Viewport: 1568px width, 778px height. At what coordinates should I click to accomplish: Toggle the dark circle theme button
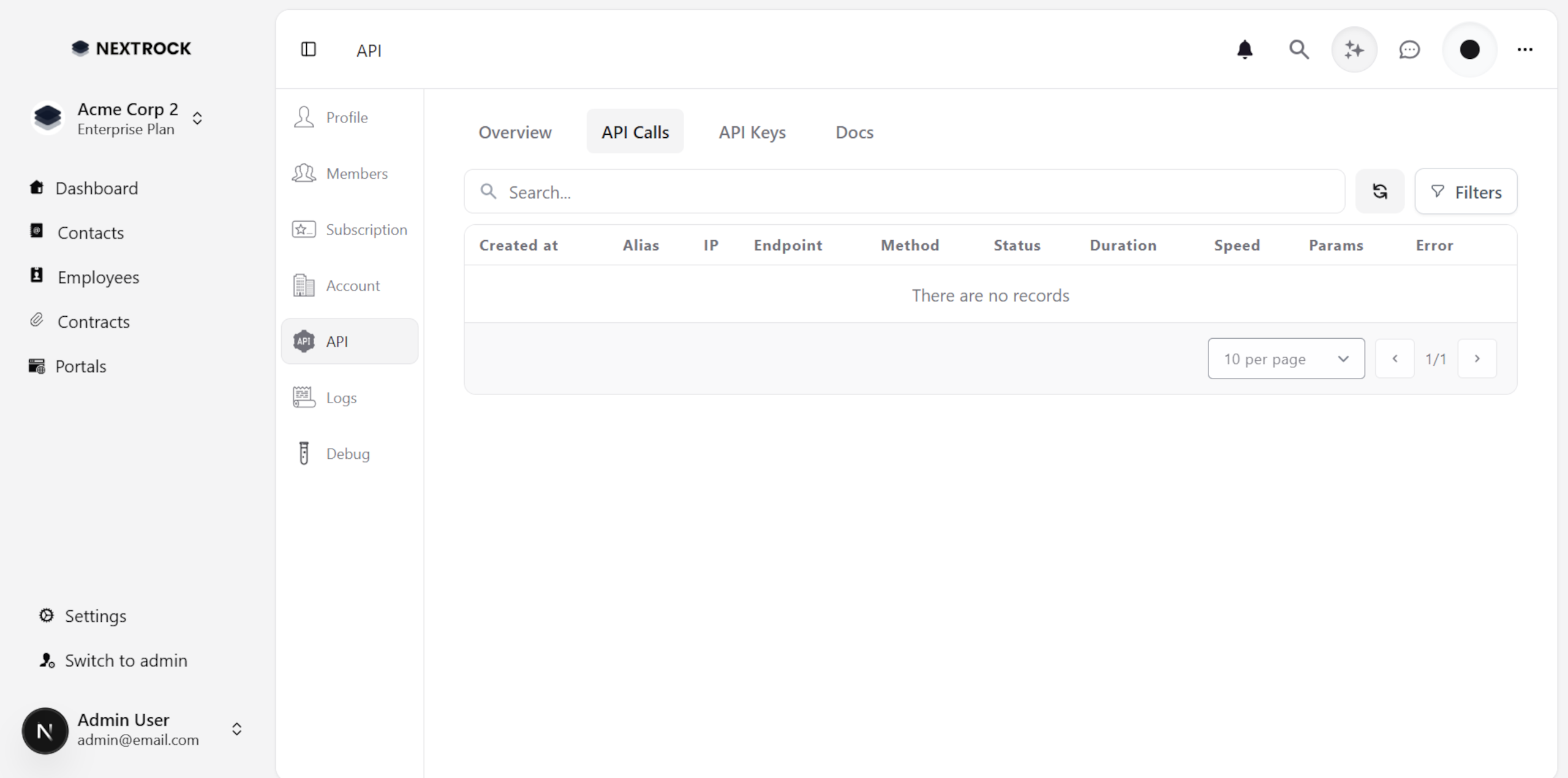click(1469, 49)
